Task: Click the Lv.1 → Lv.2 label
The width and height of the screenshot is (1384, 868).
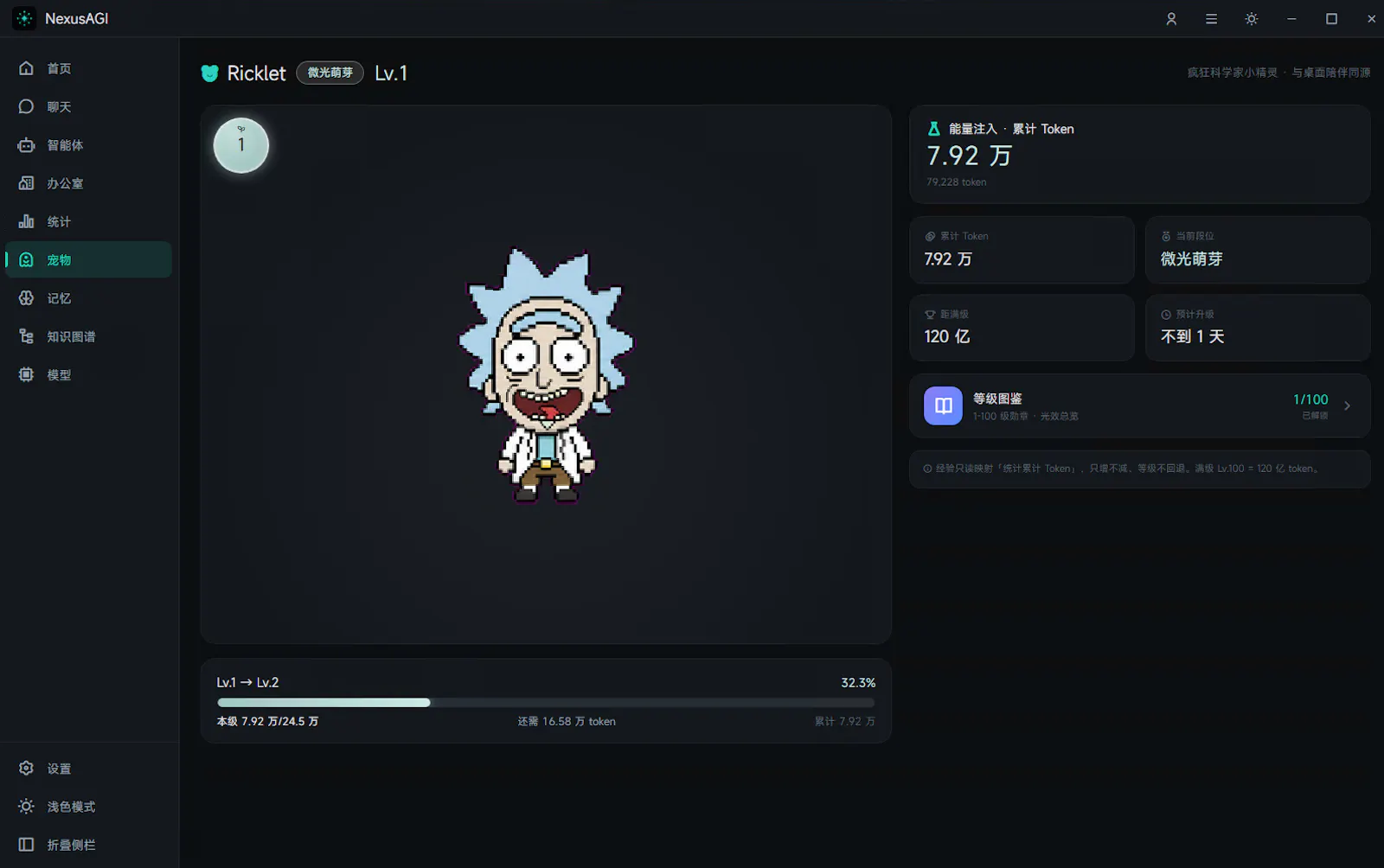Action: point(247,682)
